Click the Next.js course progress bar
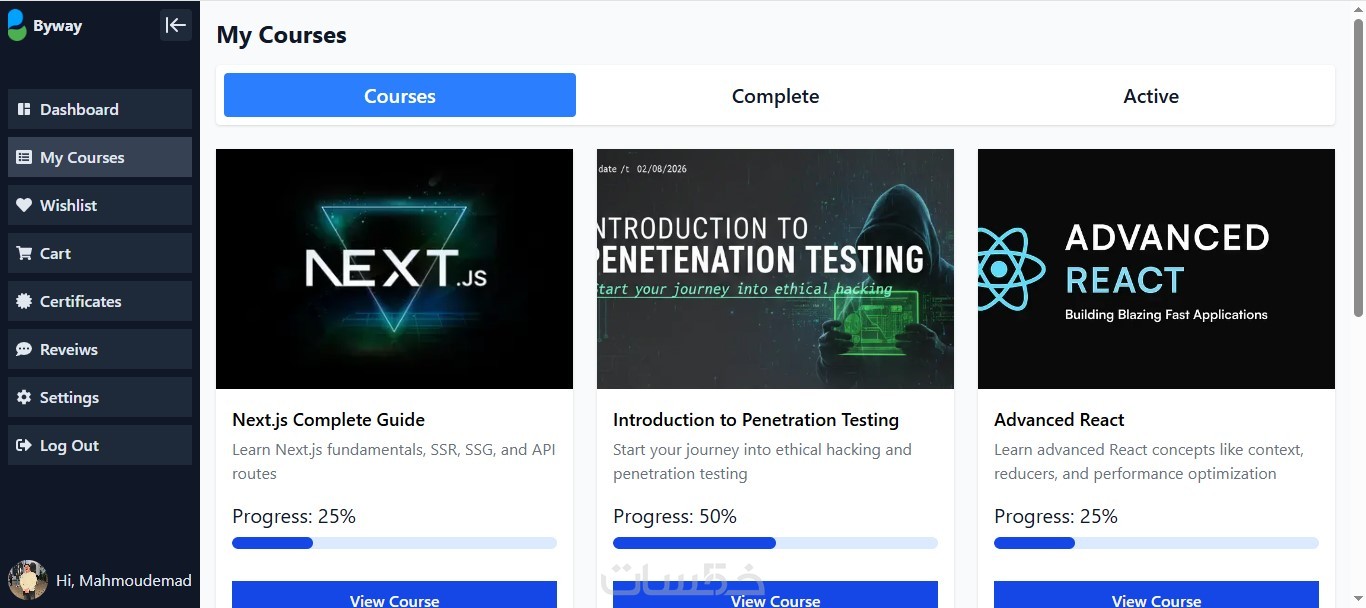 click(394, 543)
